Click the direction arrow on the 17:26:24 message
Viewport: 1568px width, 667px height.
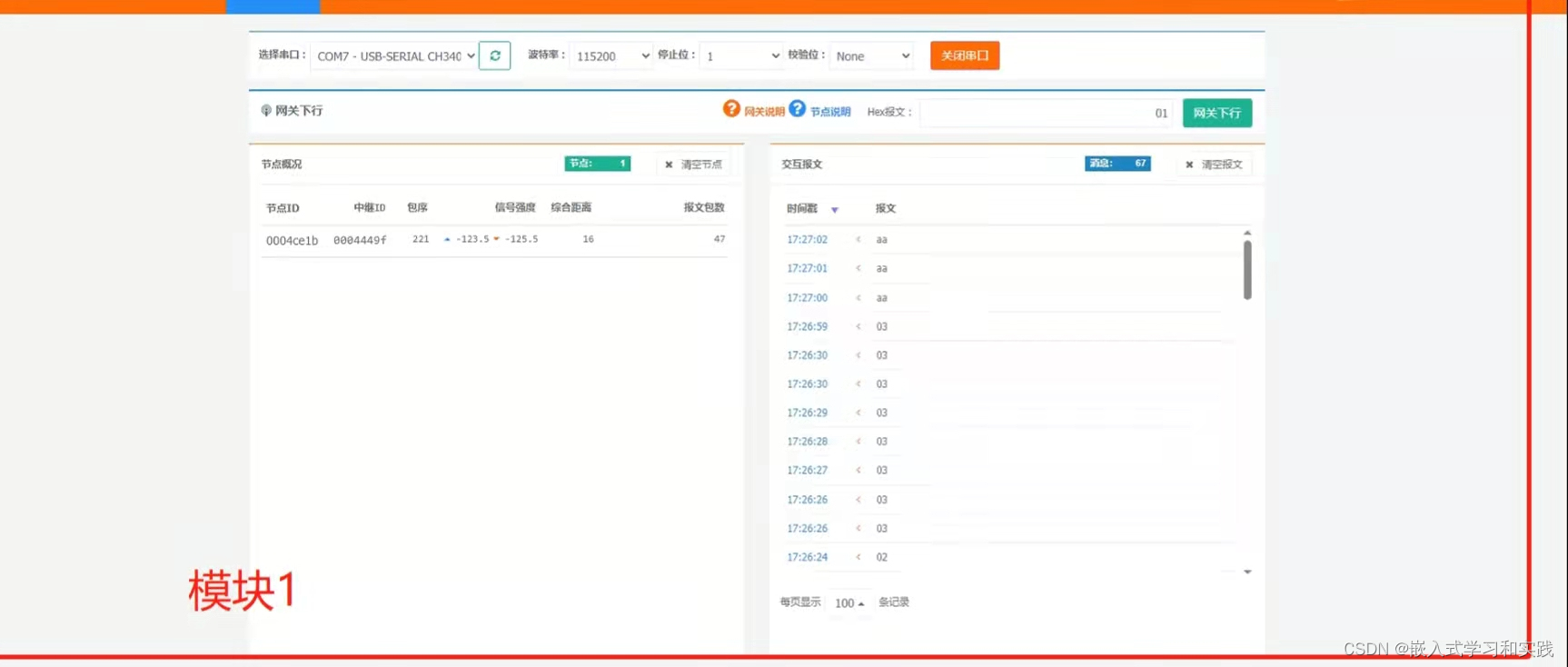[858, 557]
